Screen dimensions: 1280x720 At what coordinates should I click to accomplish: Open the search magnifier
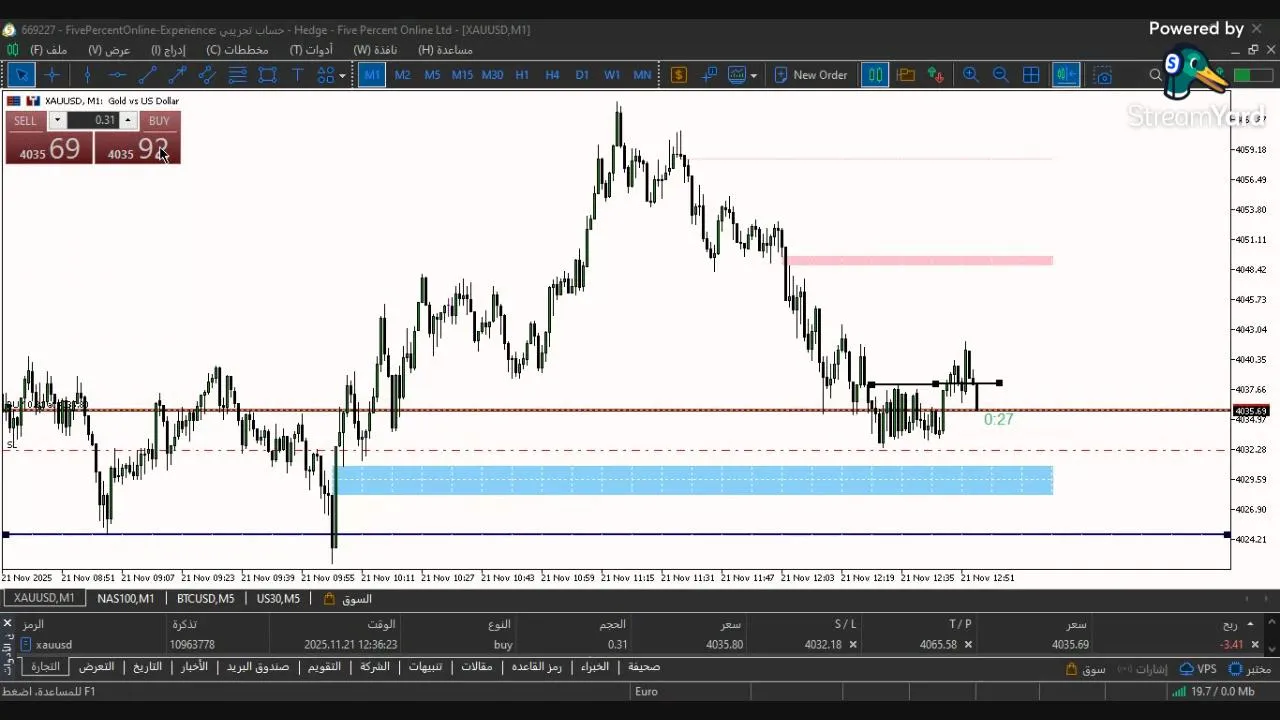1156,75
